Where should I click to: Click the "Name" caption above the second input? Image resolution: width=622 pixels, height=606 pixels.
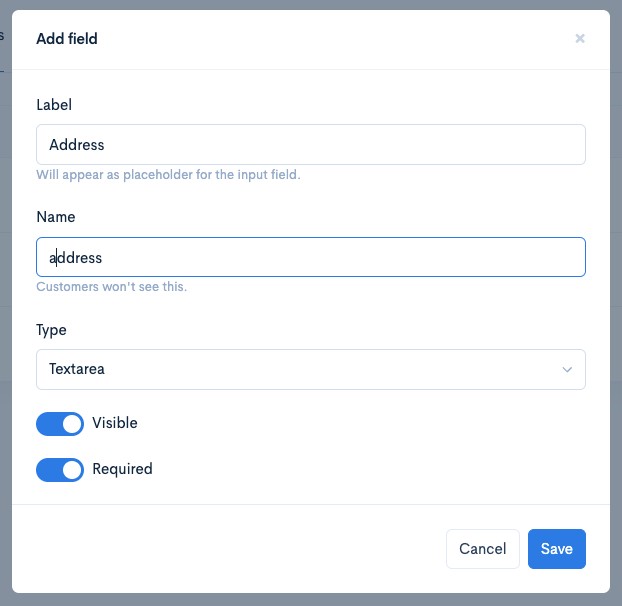coord(56,217)
